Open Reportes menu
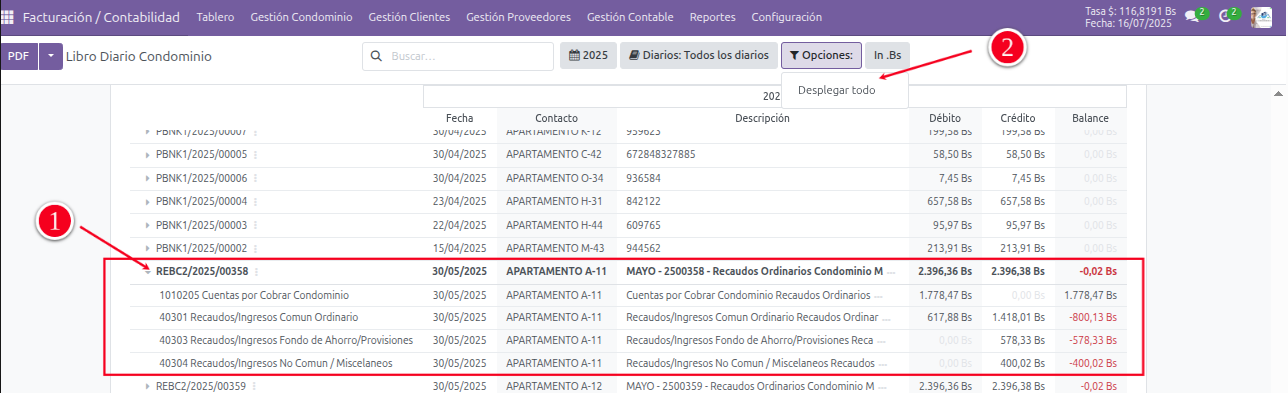The height and width of the screenshot is (393, 1288). (712, 17)
